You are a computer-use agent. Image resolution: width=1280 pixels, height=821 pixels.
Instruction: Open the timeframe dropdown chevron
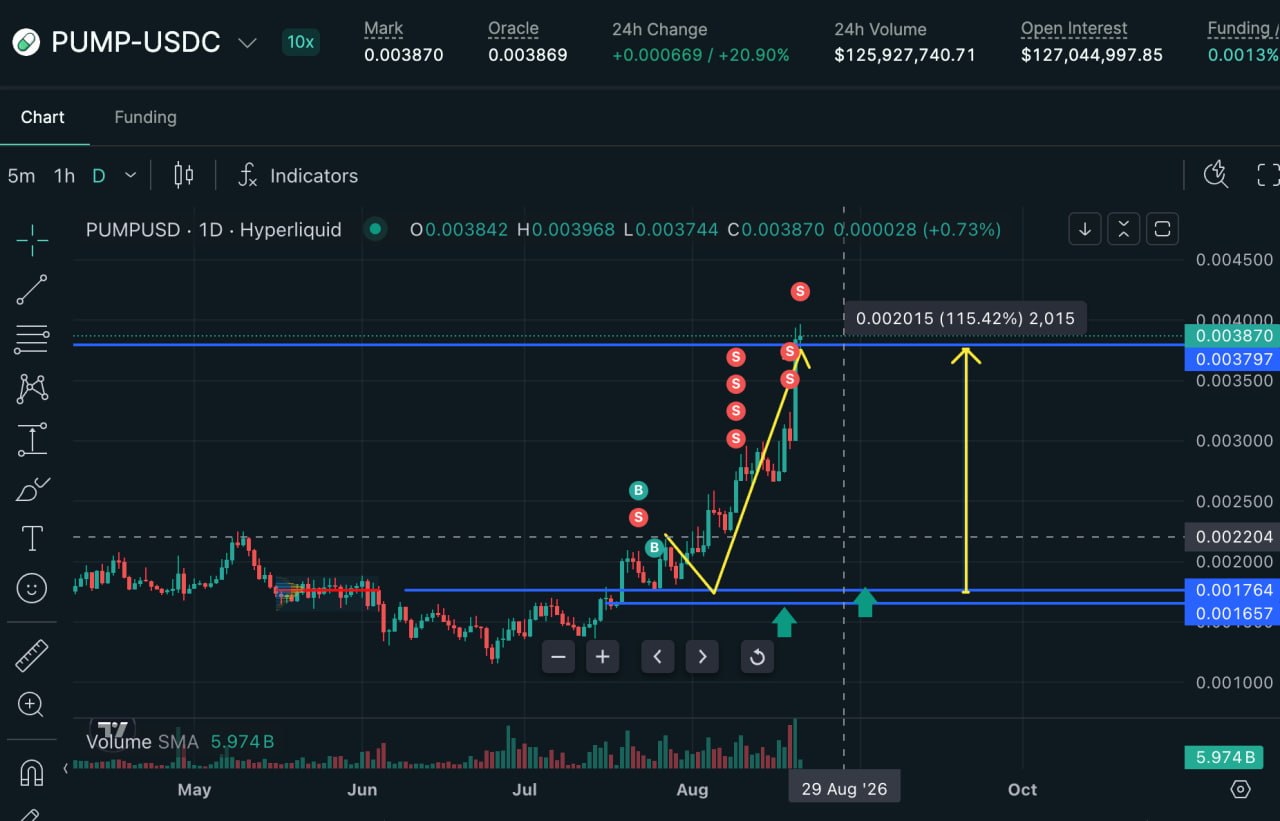130,176
